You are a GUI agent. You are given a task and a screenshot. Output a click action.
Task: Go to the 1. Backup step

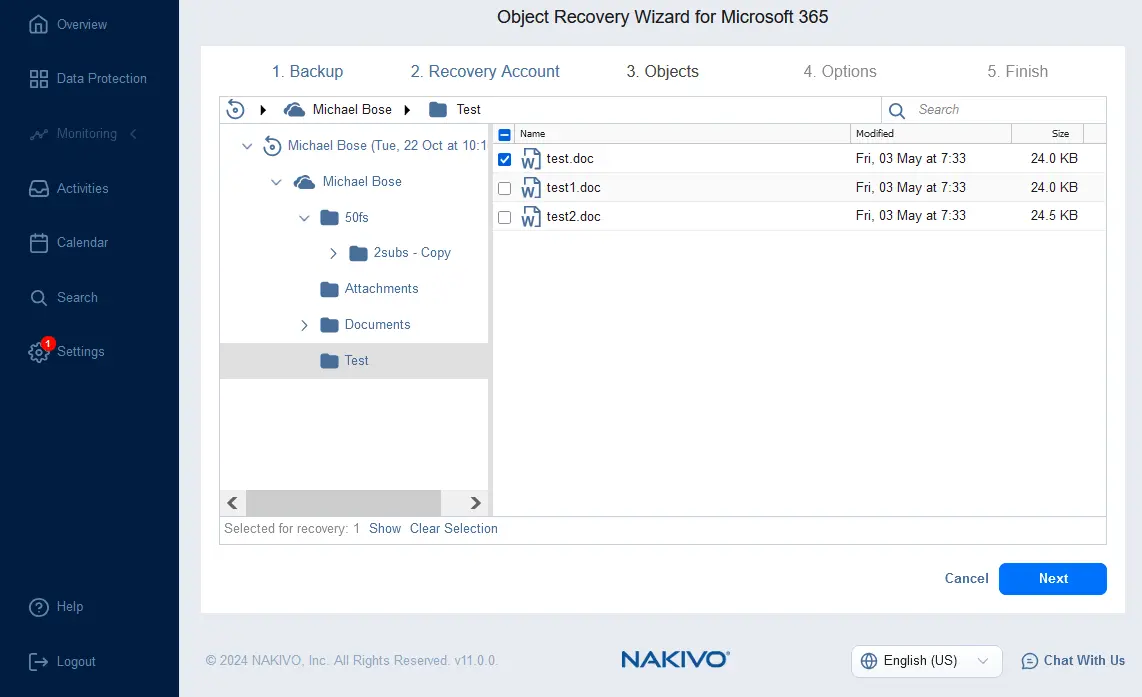pyautogui.click(x=307, y=71)
